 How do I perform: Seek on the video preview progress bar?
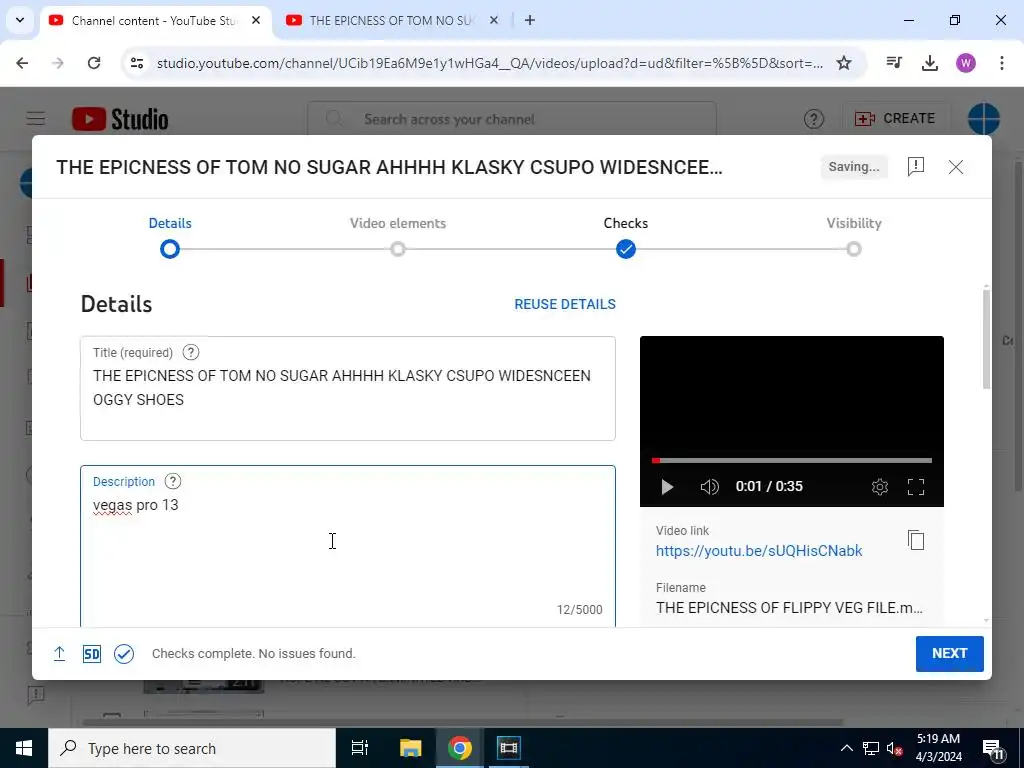[792, 460]
